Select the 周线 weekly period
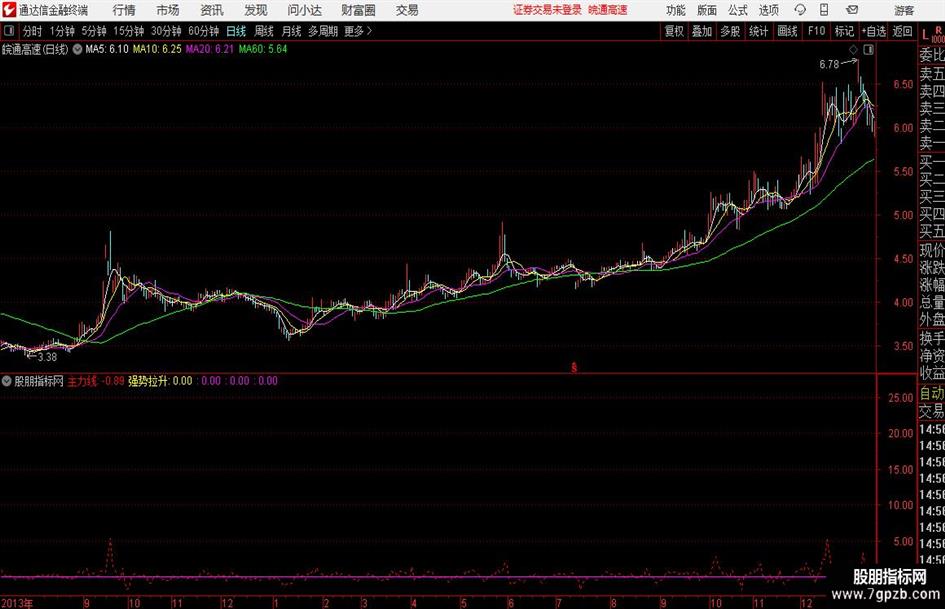The width and height of the screenshot is (945, 609). [x=264, y=31]
